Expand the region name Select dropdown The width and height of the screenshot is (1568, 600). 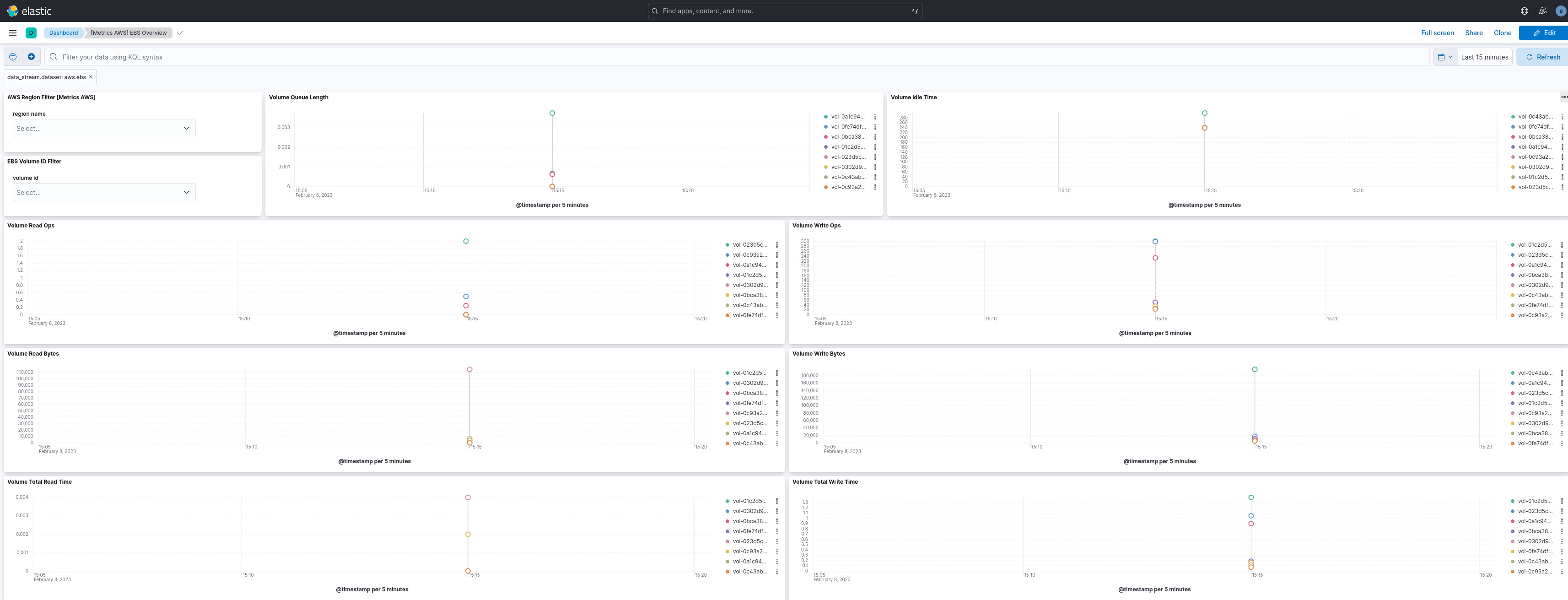point(104,129)
